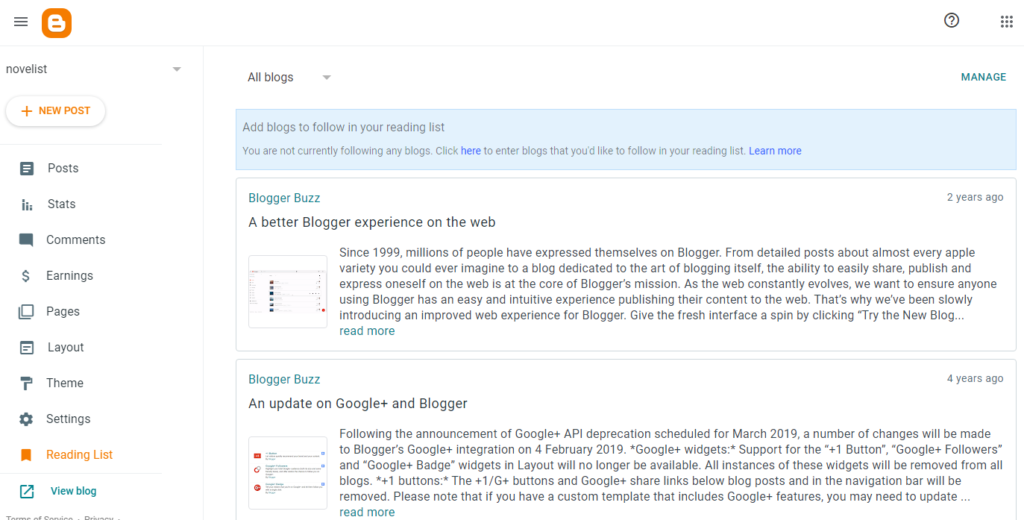This screenshot has height=520, width=1024.
Task: Create a post with NEW POST button
Action: [x=56, y=111]
